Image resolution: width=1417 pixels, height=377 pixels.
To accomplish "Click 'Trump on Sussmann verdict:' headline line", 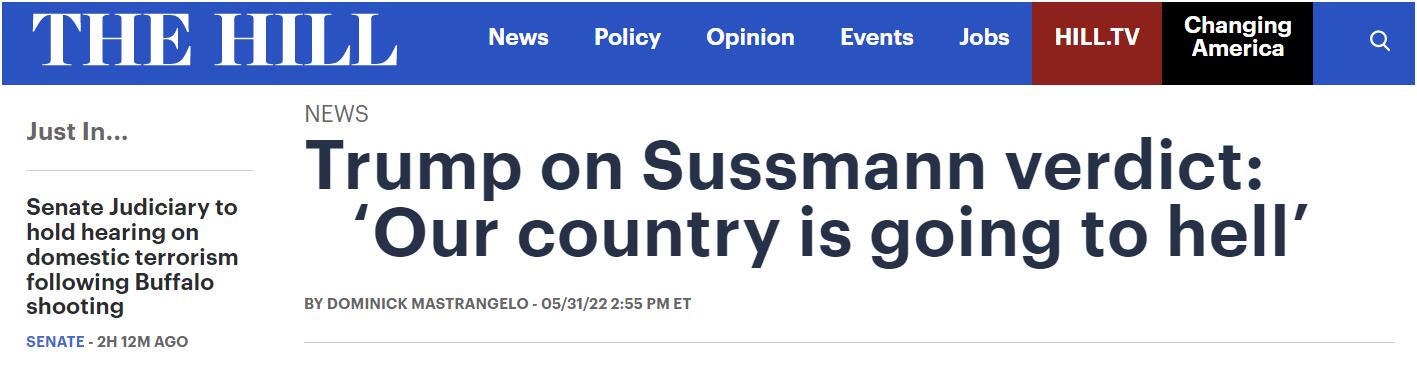I will [785, 166].
